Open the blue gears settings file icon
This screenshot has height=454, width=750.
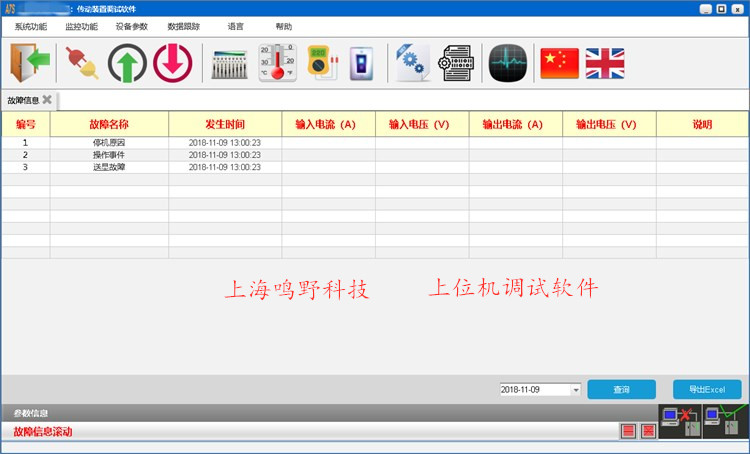click(x=412, y=63)
